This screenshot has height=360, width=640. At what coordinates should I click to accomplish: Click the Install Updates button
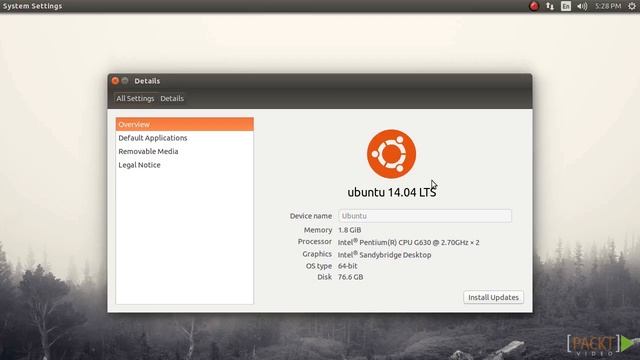pos(493,297)
